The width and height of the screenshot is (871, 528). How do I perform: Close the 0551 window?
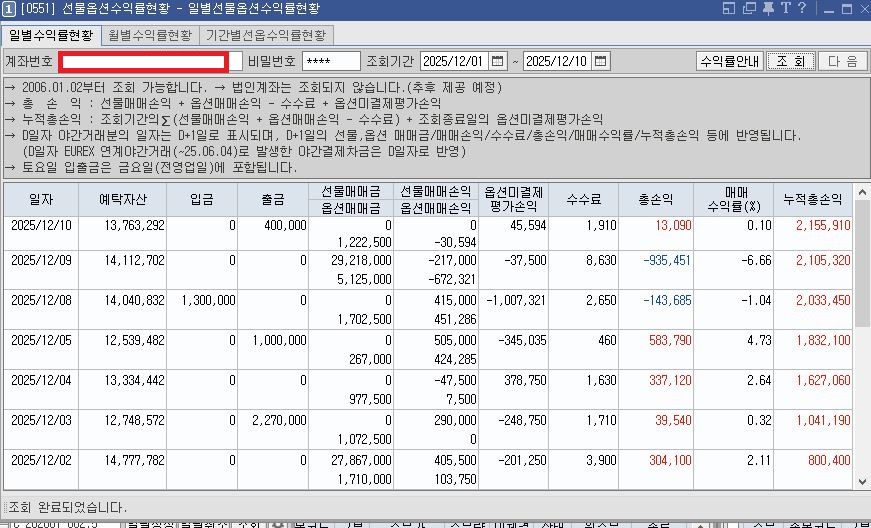(864, 9)
